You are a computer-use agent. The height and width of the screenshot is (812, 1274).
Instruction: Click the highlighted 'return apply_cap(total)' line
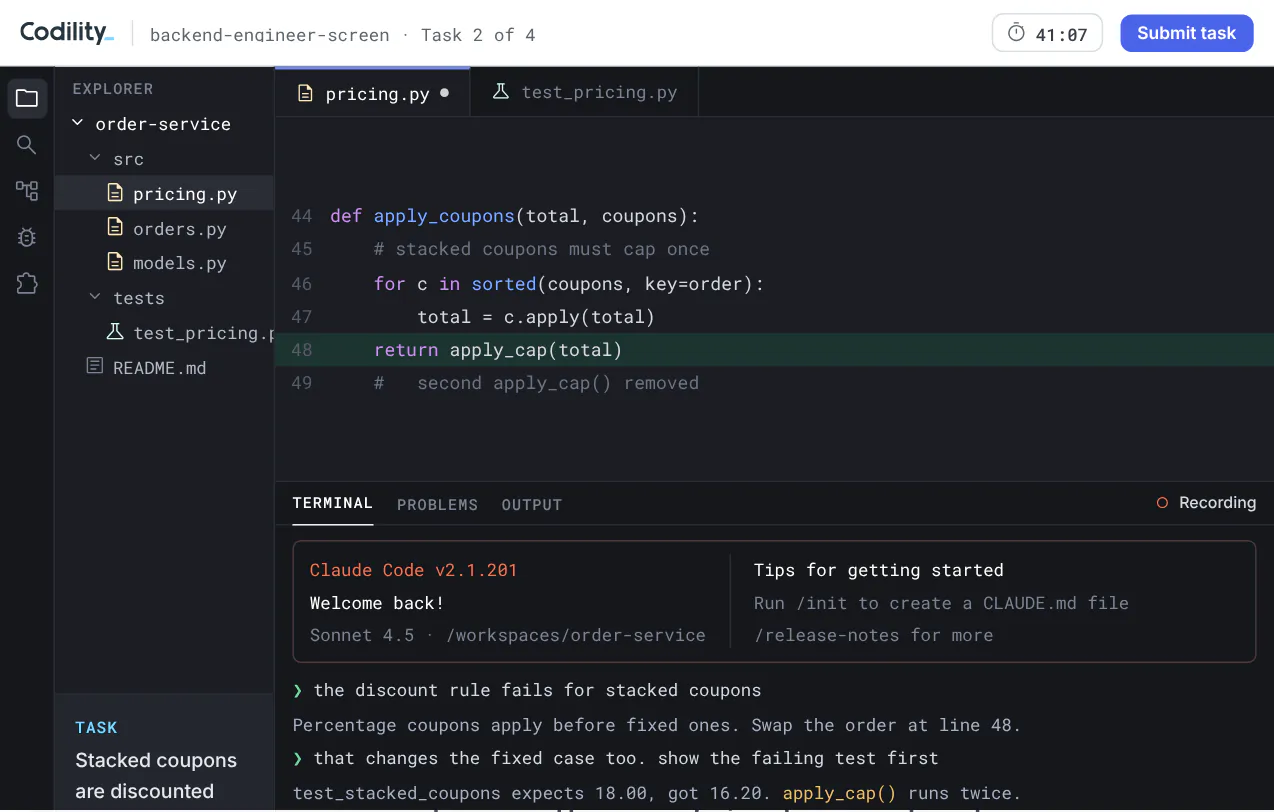(x=774, y=350)
